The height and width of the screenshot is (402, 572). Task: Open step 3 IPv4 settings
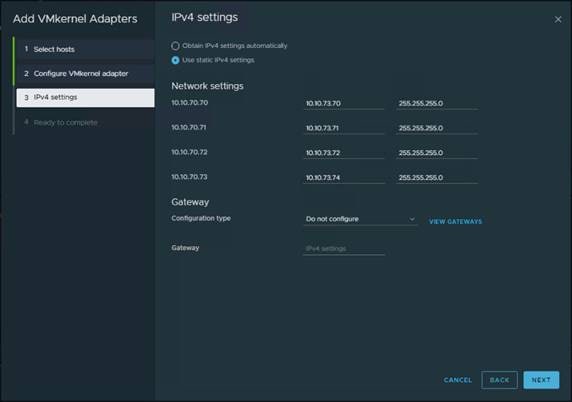point(85,97)
